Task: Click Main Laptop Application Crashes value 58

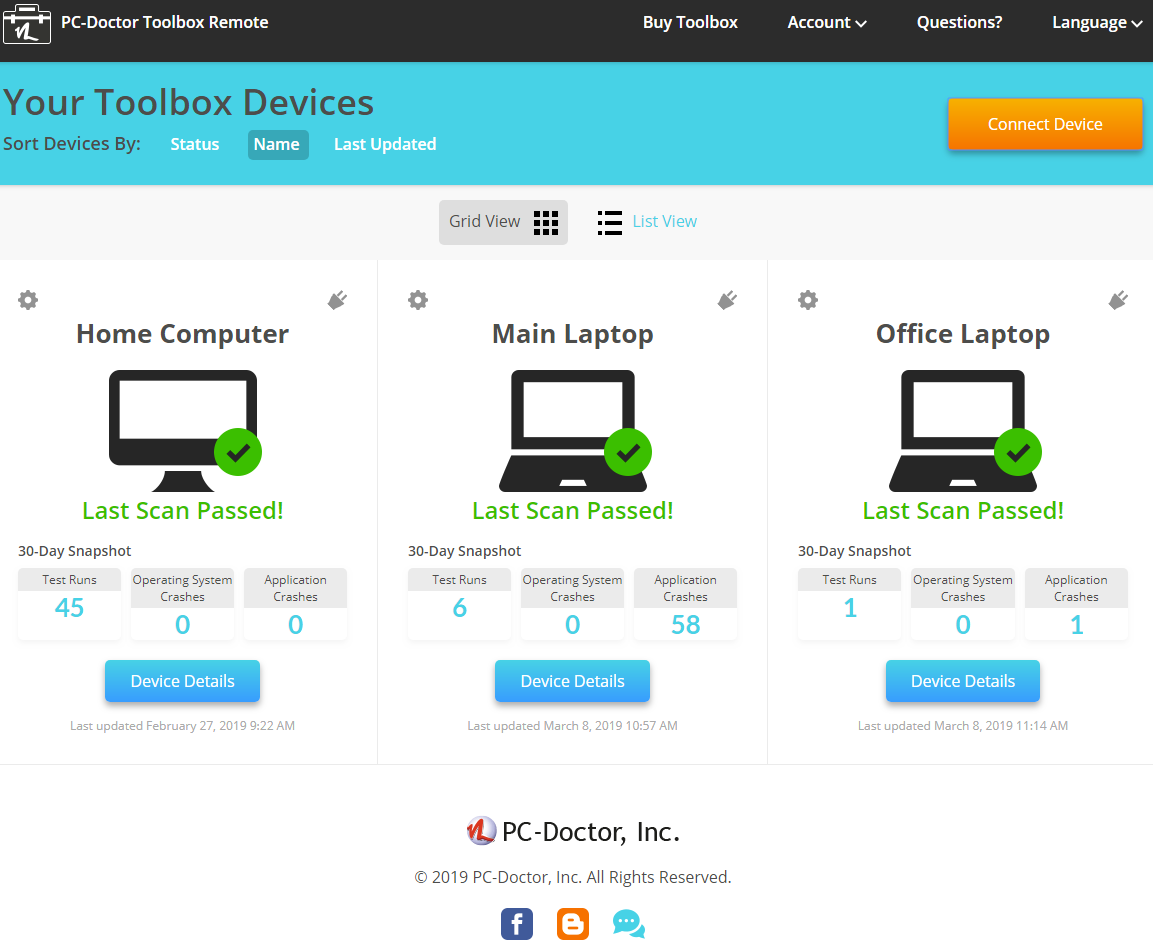Action: point(685,624)
